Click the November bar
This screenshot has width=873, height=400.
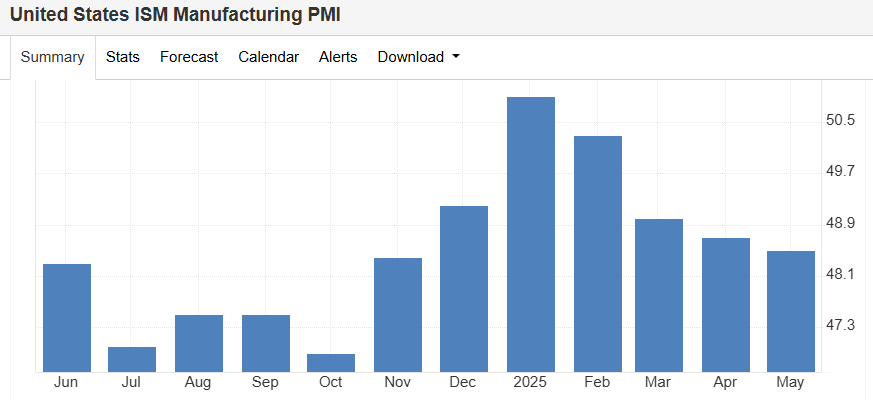tap(398, 315)
